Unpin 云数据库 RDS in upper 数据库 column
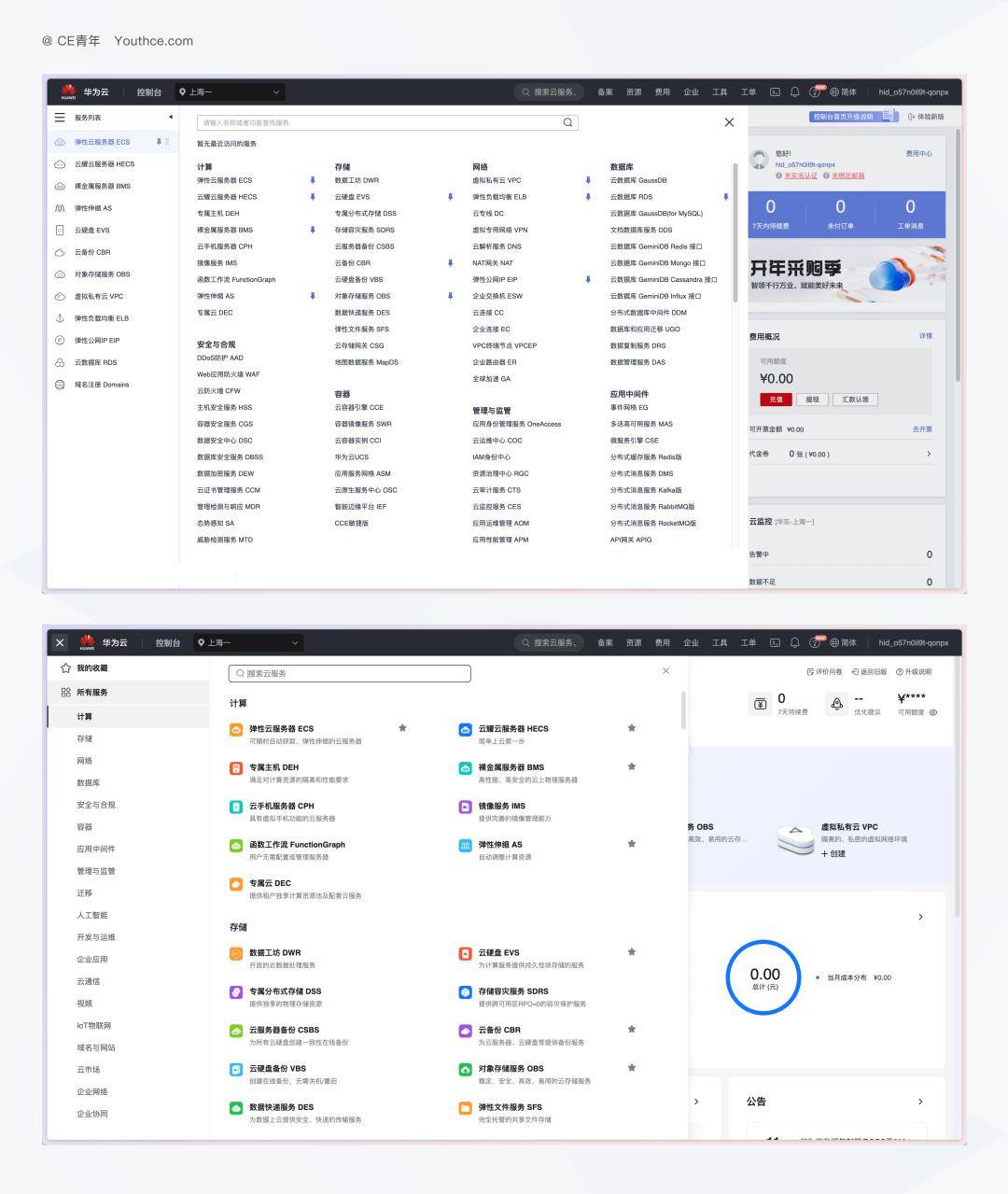Image resolution: width=1008 pixels, height=1194 pixels. (725, 197)
